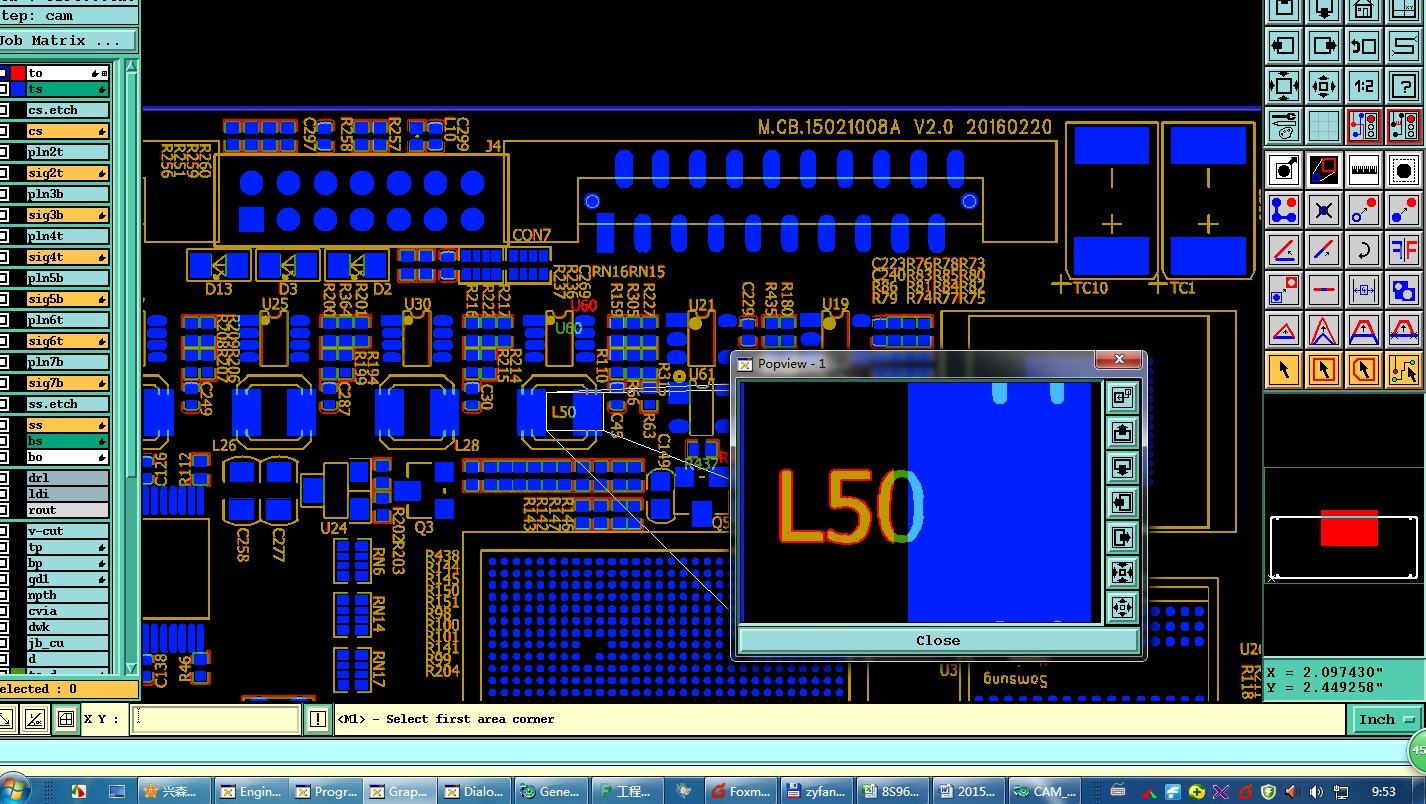Click the pan-up icon in Popview
Image resolution: width=1426 pixels, height=804 pixels.
[x=1122, y=433]
